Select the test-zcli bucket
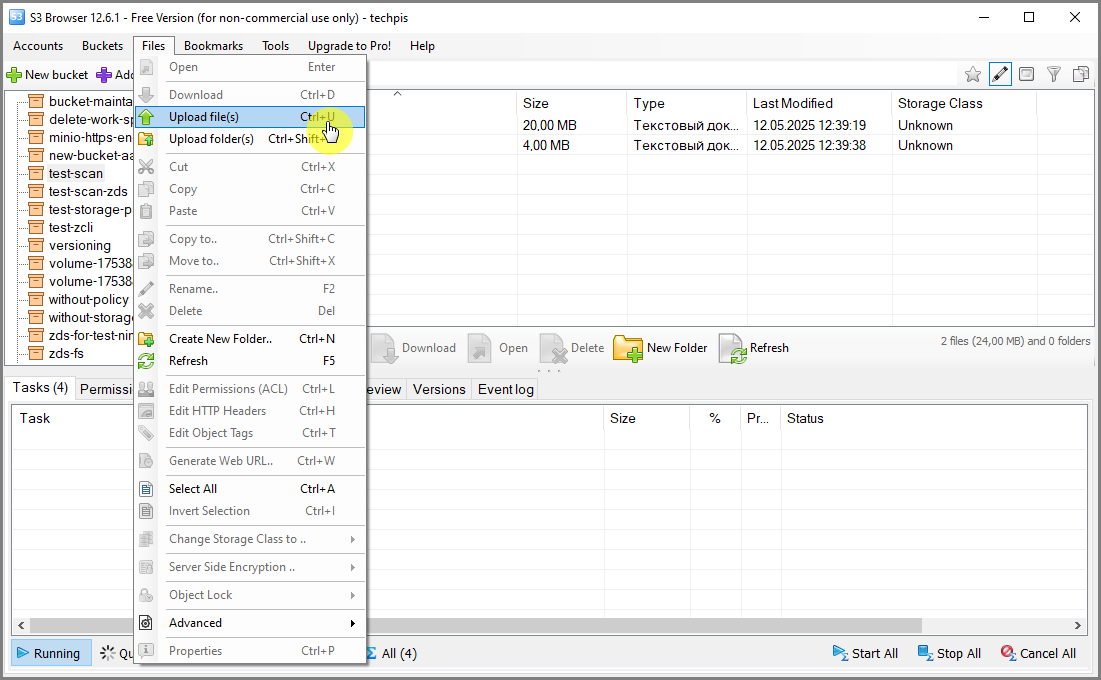This screenshot has height=680, width=1101. tap(71, 228)
